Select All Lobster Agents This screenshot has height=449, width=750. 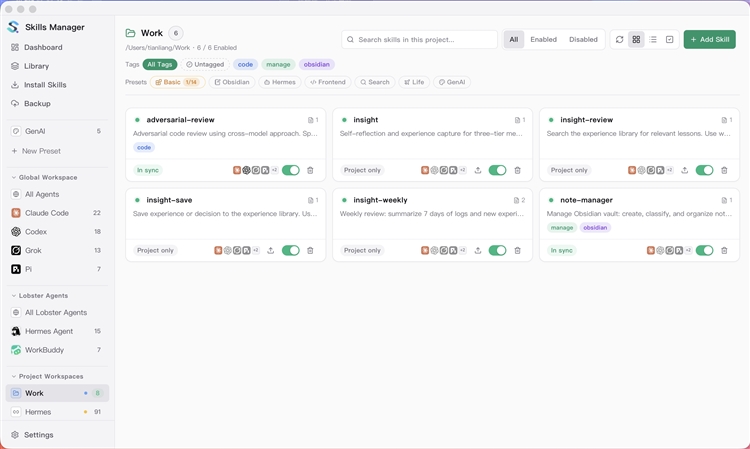57,313
